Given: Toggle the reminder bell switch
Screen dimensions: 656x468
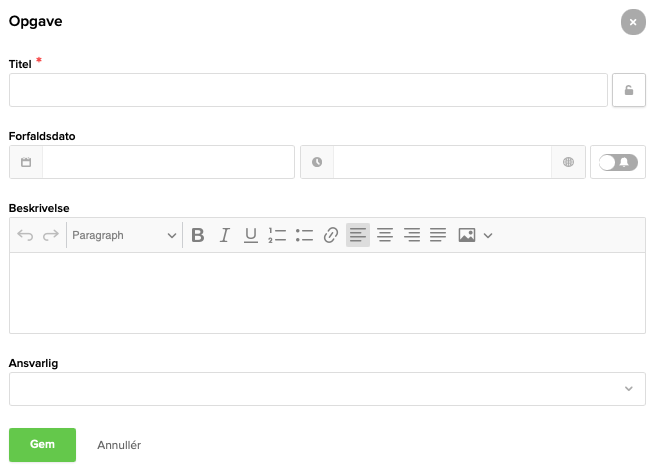Looking at the screenshot, I should 618,162.
